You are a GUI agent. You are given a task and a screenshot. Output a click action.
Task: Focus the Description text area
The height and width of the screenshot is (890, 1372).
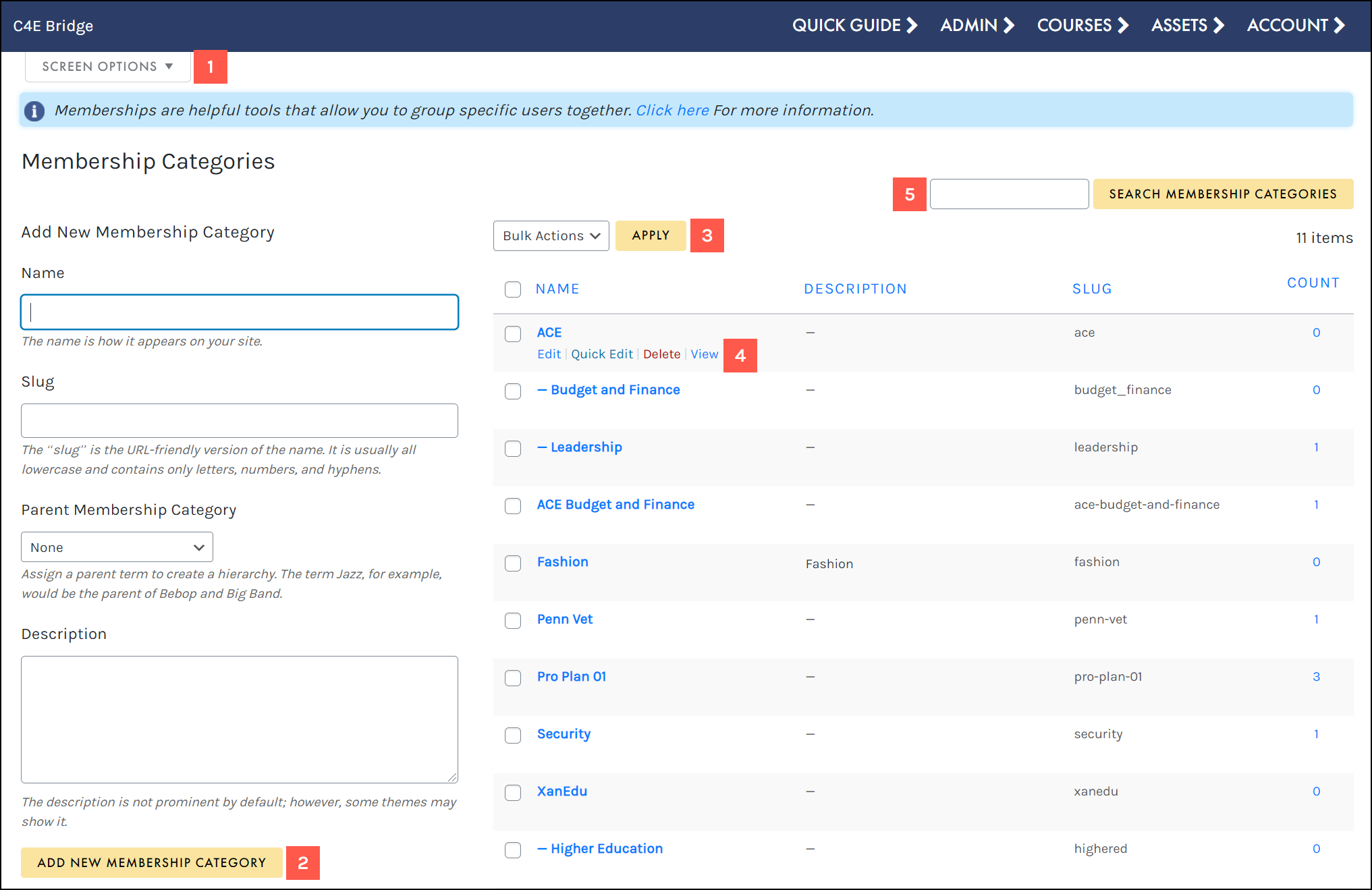(240, 719)
